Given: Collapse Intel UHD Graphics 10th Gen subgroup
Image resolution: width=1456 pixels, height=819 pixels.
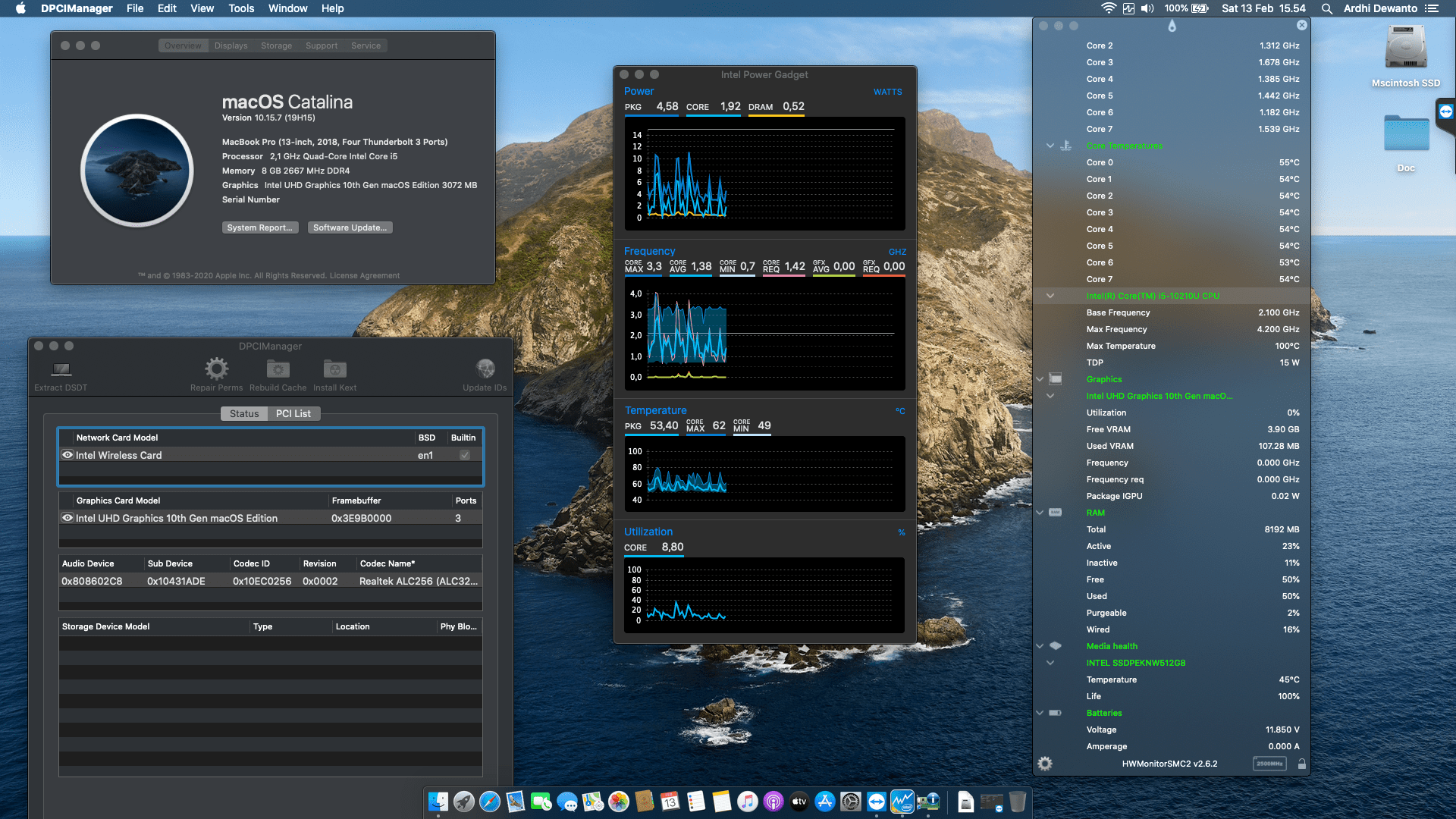Looking at the screenshot, I should pos(1050,396).
